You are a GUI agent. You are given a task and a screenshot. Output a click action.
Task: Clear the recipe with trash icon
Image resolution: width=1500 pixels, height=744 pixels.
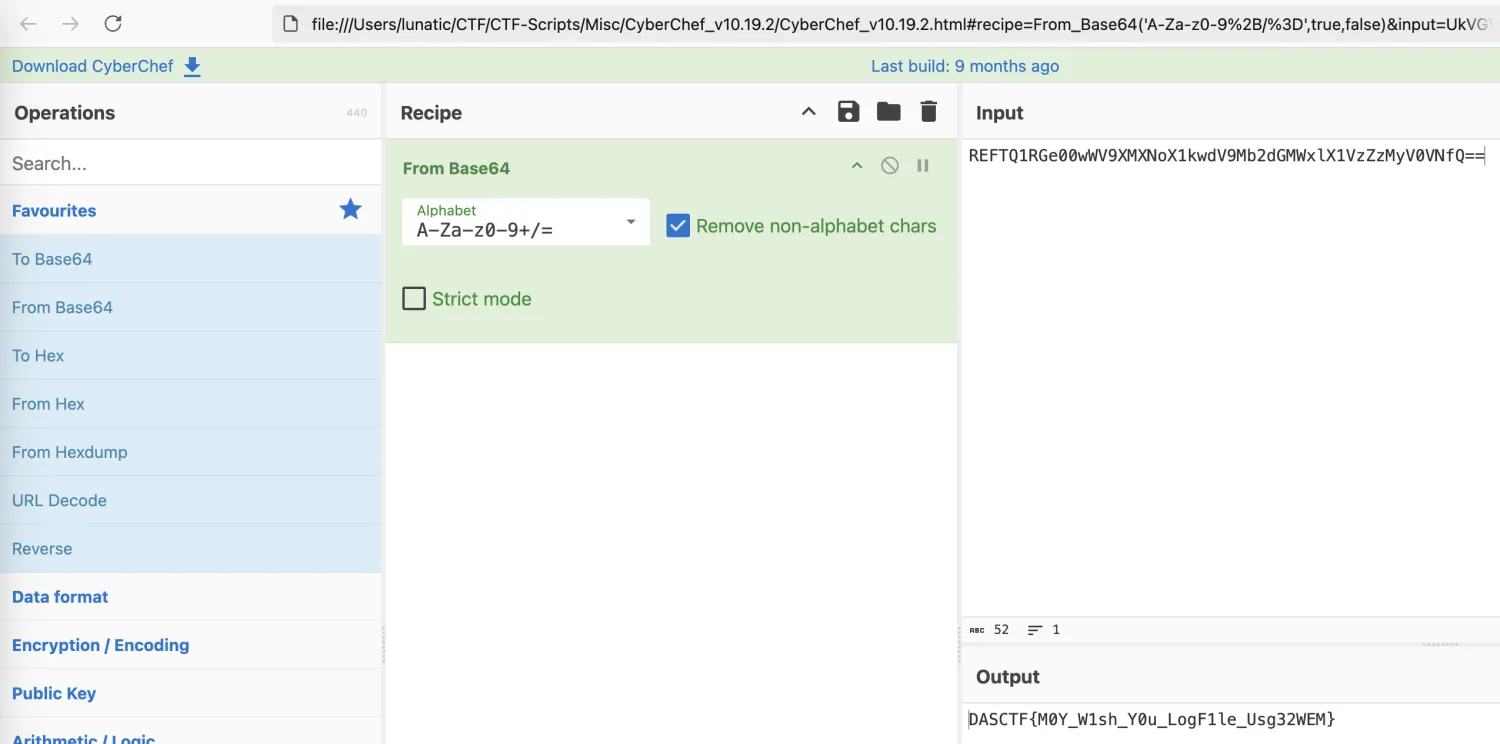929,112
